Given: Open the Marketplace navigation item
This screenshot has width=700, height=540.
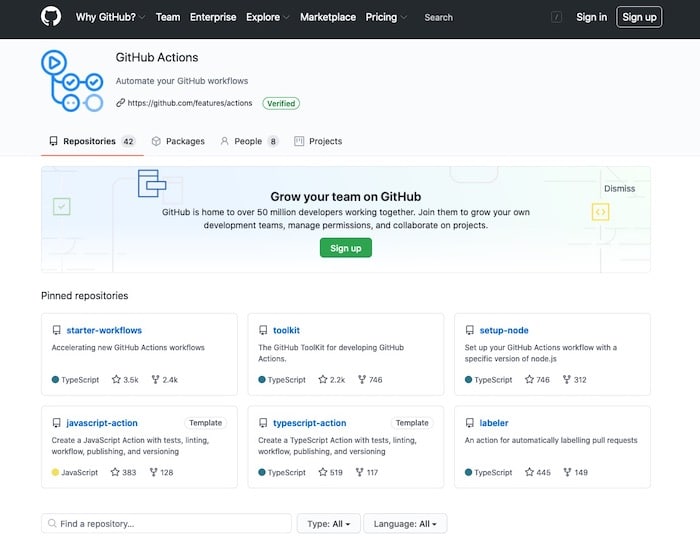Looking at the screenshot, I should (x=328, y=17).
